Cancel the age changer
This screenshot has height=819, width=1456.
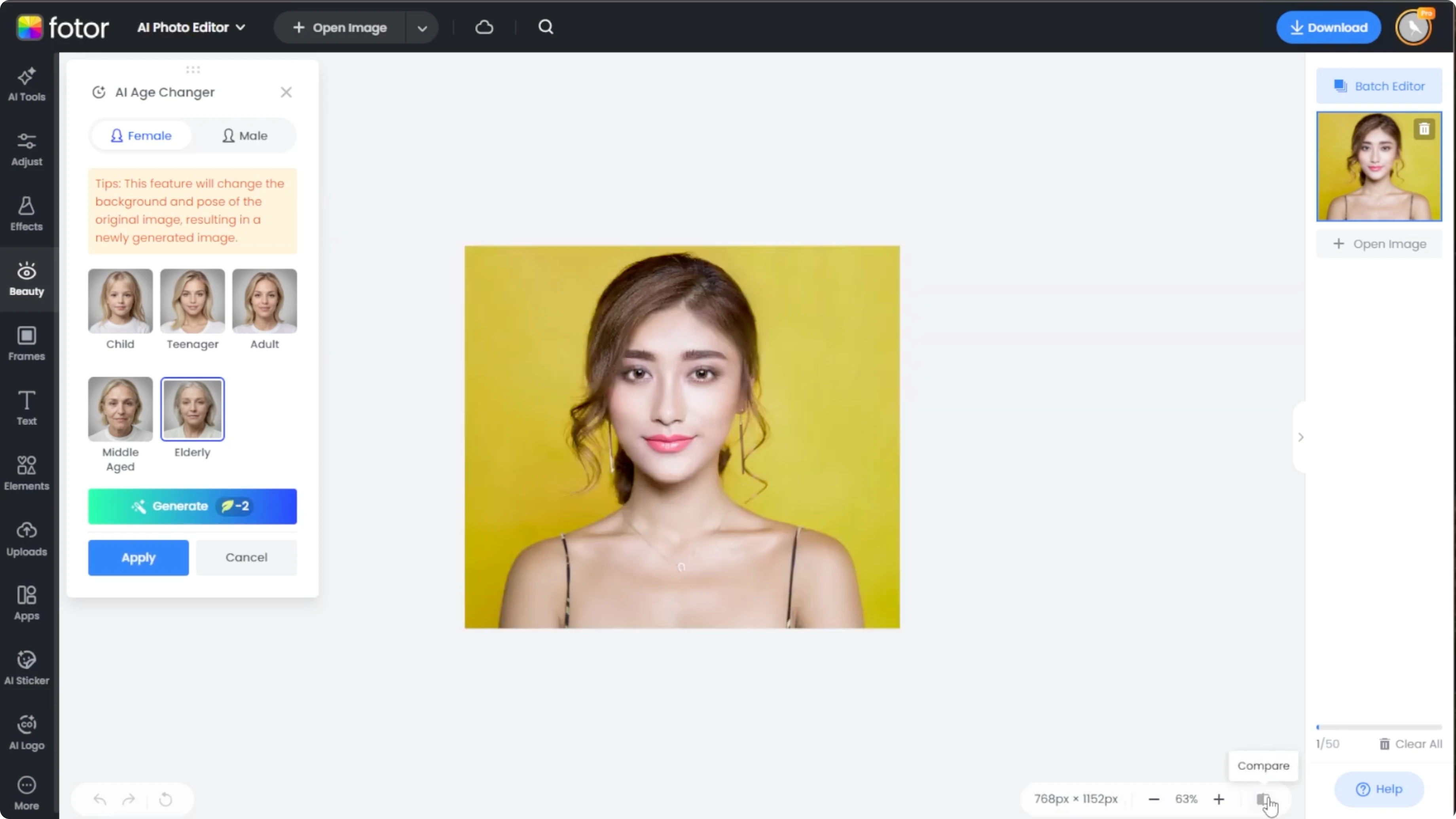point(246,558)
